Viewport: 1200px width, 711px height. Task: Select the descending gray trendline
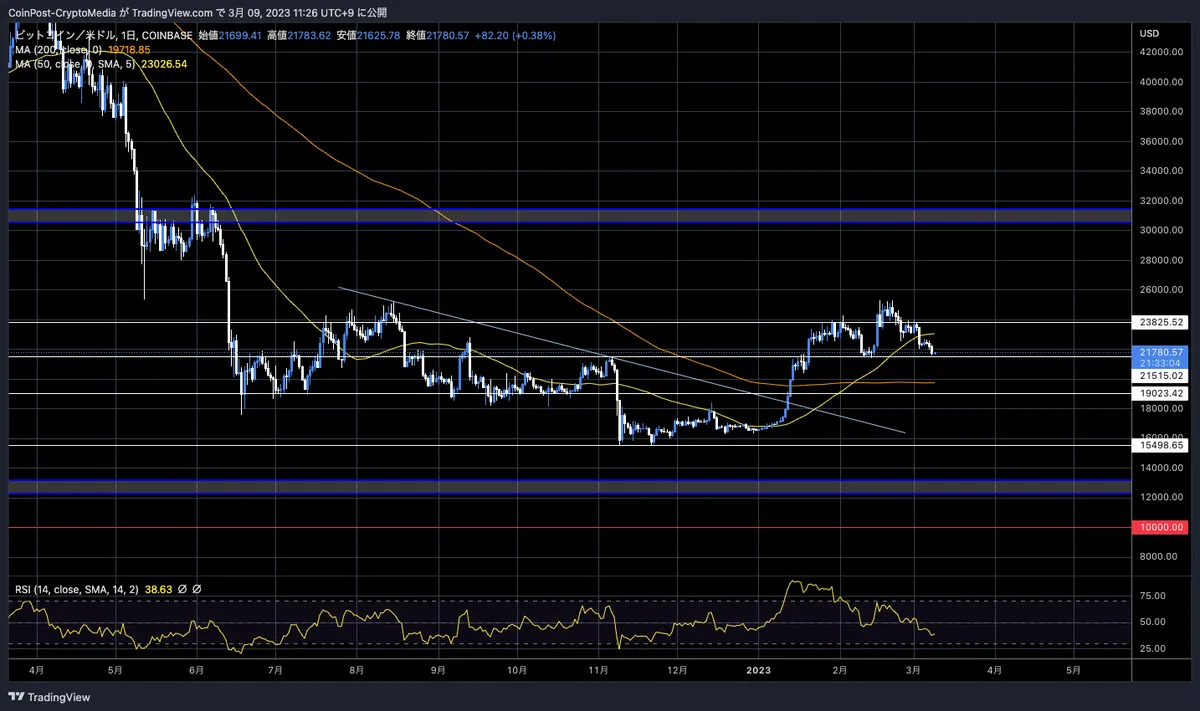click(x=621, y=360)
